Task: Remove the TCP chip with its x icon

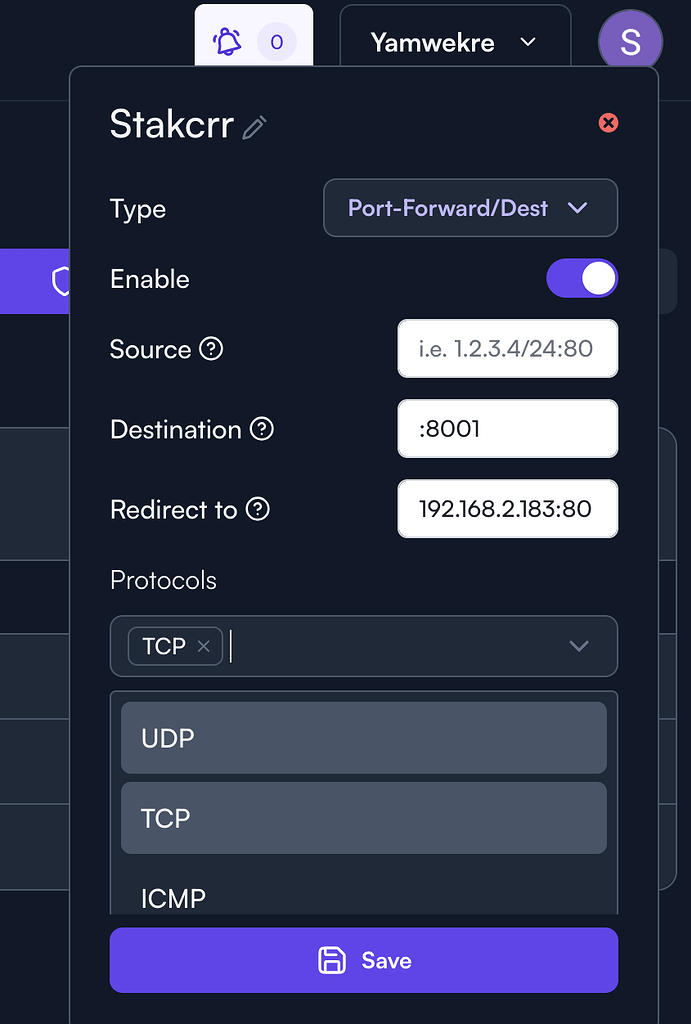Action: (203, 646)
